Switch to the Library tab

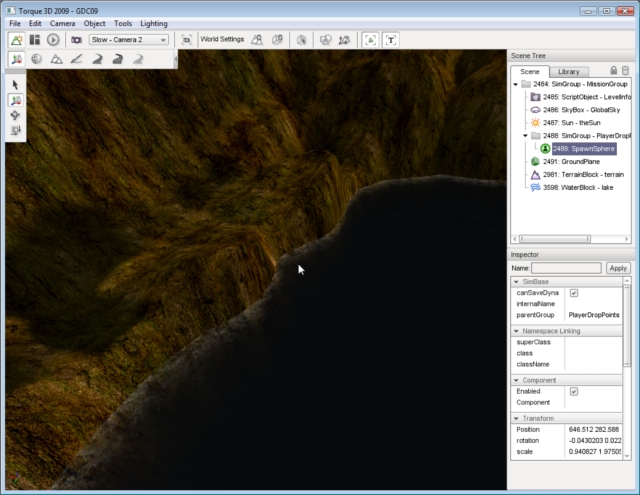point(569,72)
